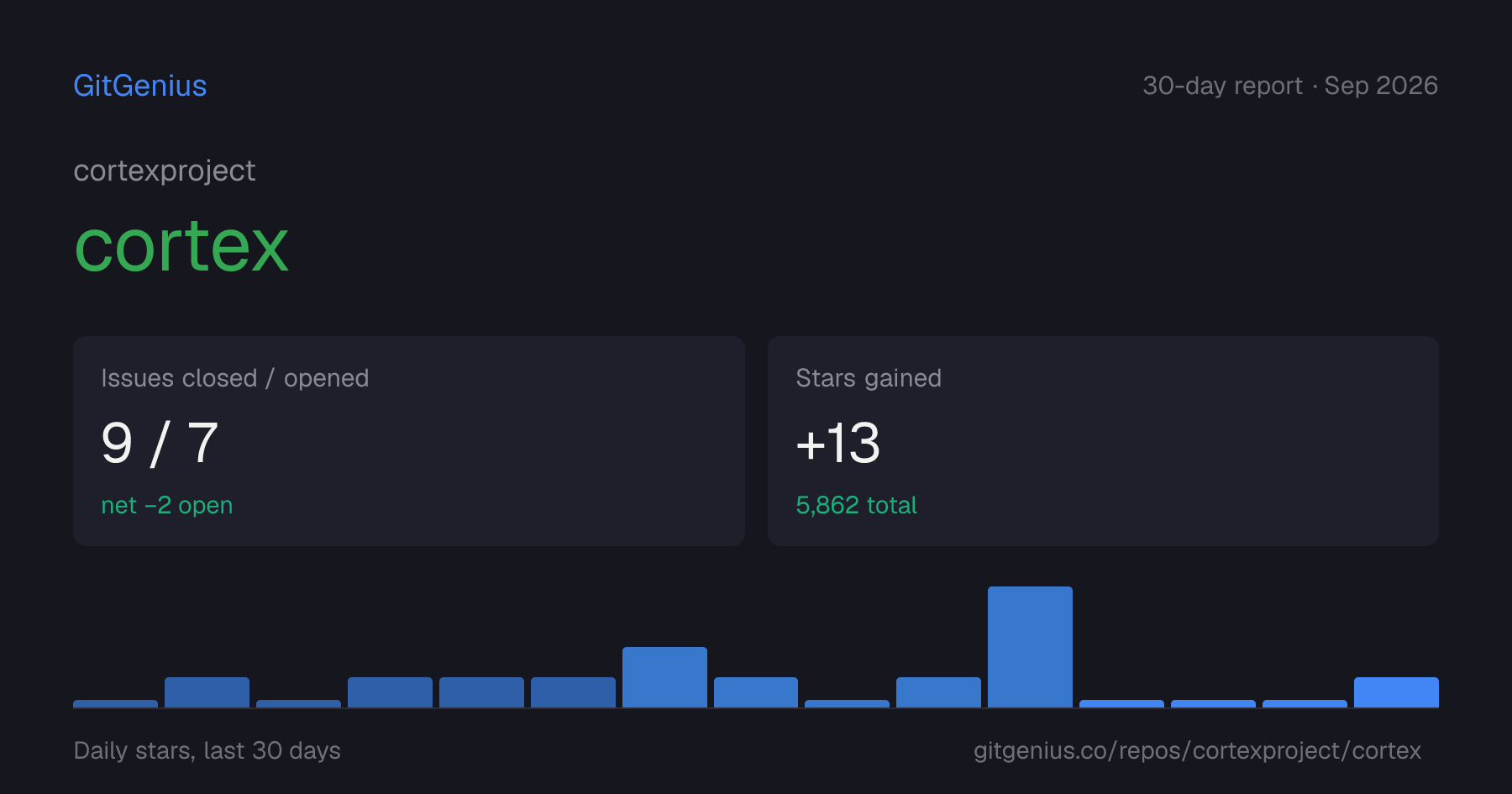
Task: Click the Daily stars, last 30 days caption
Action: pyautogui.click(x=207, y=750)
